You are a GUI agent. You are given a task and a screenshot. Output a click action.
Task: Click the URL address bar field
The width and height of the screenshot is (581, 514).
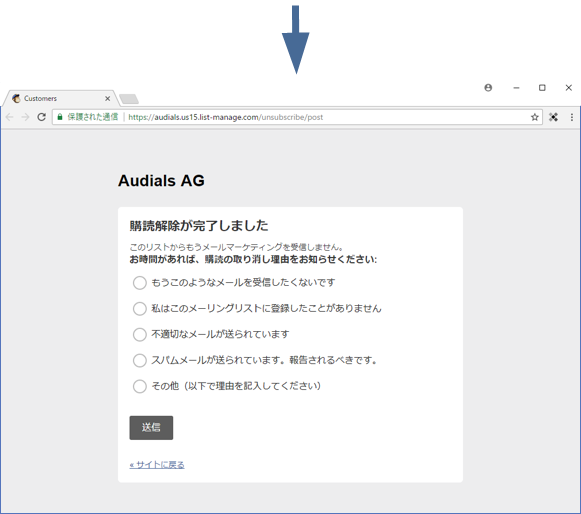[x=296, y=117]
